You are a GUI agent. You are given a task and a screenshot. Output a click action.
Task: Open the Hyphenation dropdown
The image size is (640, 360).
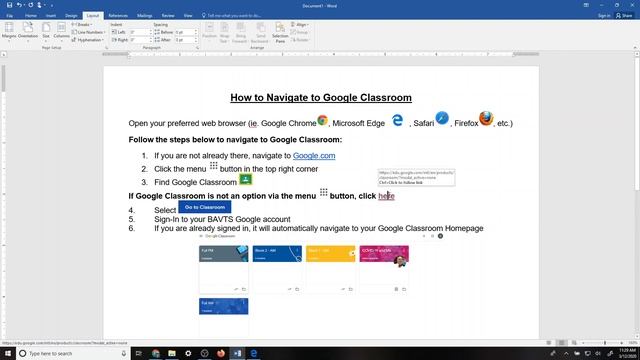(x=88, y=40)
